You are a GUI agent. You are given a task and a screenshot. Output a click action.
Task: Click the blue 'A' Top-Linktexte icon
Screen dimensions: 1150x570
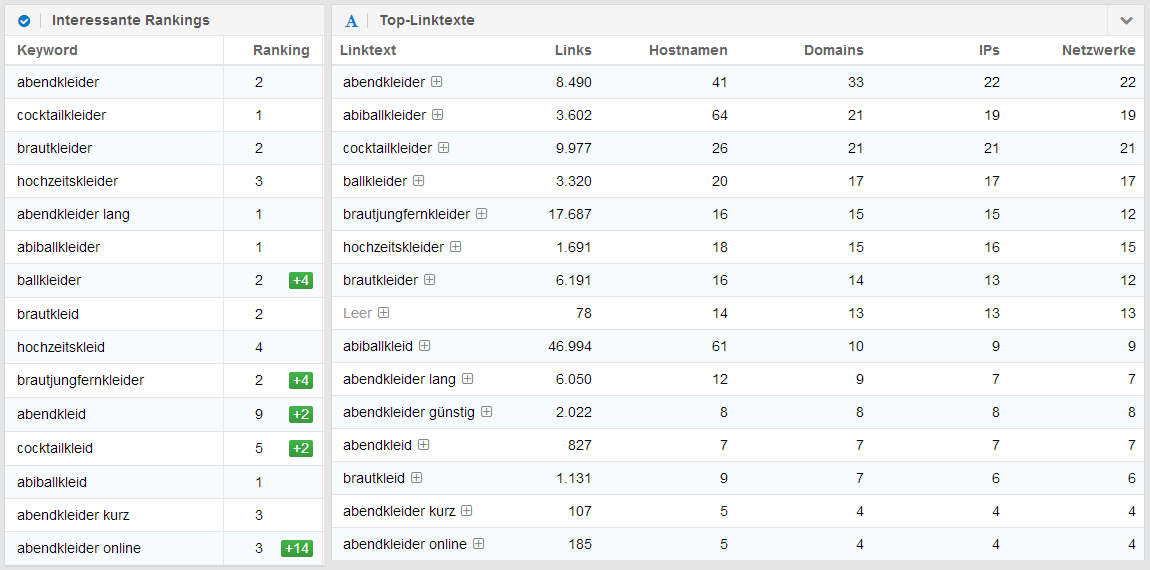pyautogui.click(x=351, y=20)
